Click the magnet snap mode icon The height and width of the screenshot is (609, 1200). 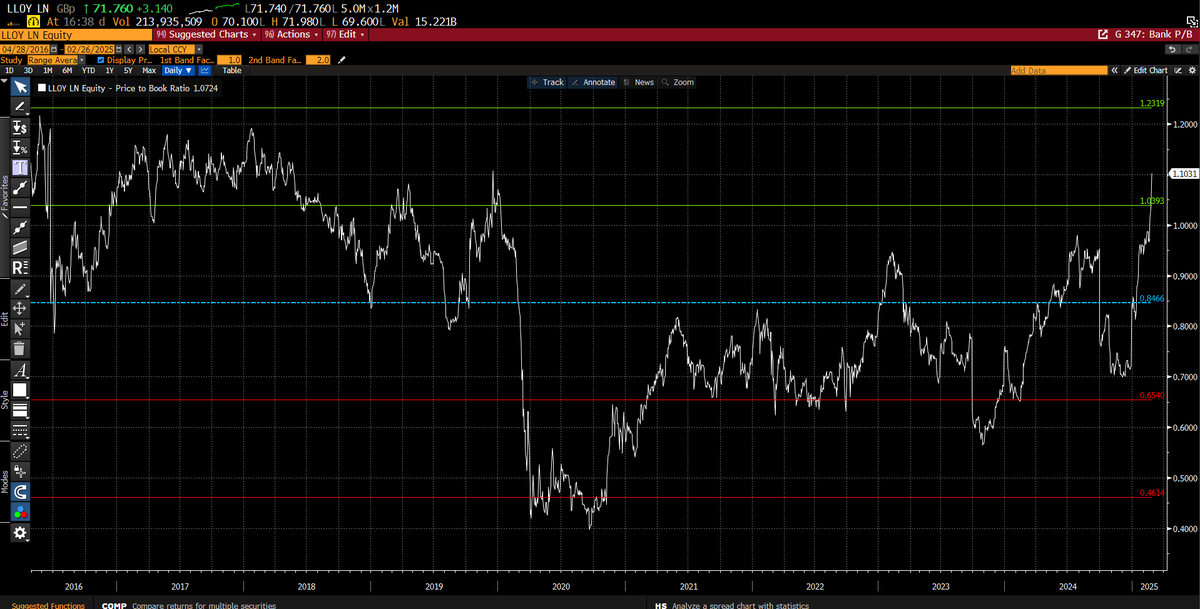click(x=20, y=491)
